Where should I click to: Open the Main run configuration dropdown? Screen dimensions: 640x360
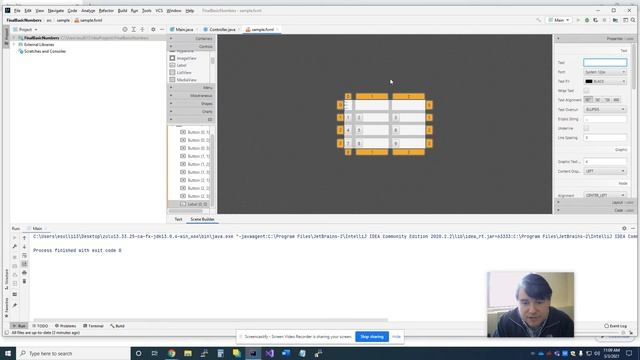(x=559, y=20)
